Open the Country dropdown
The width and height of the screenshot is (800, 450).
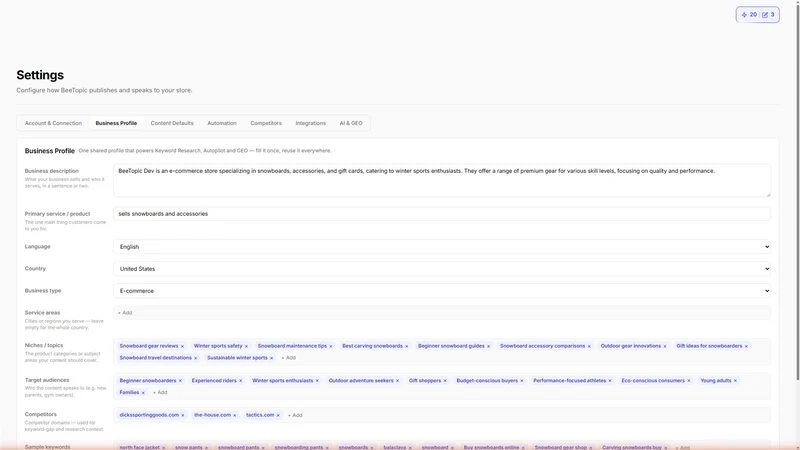442,269
